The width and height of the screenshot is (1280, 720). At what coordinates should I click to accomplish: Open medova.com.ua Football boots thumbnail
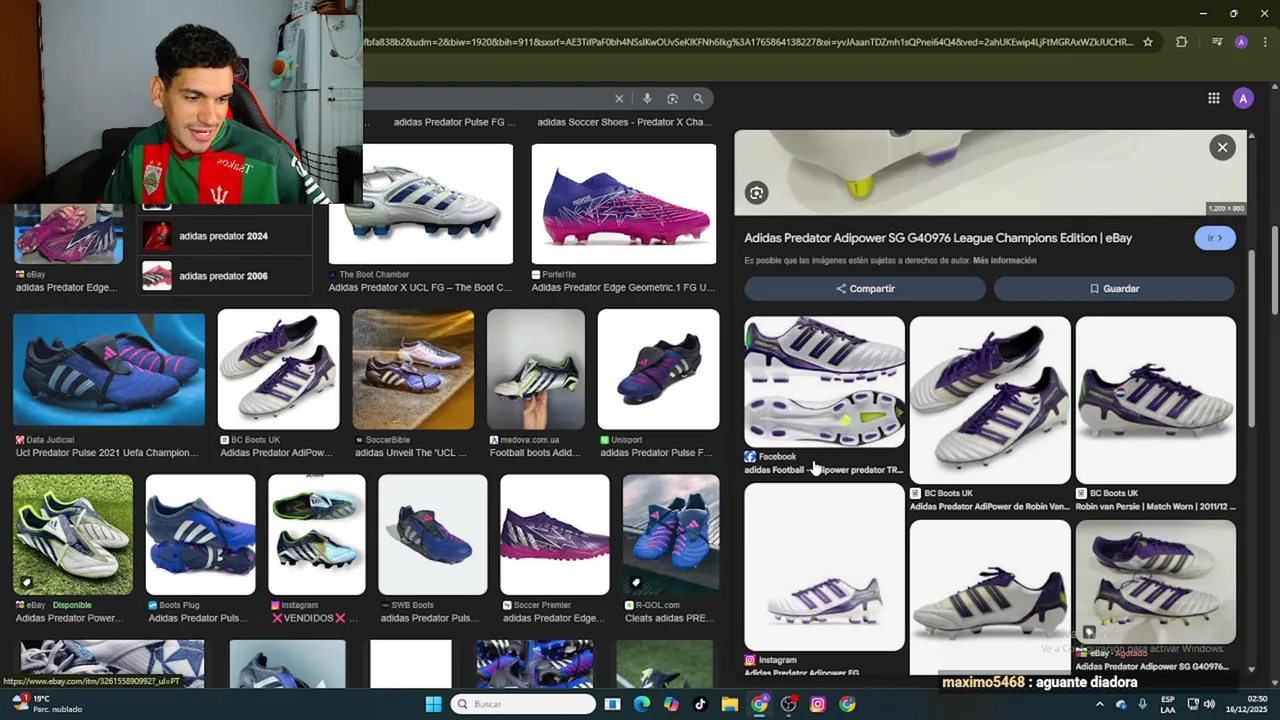tap(535, 369)
